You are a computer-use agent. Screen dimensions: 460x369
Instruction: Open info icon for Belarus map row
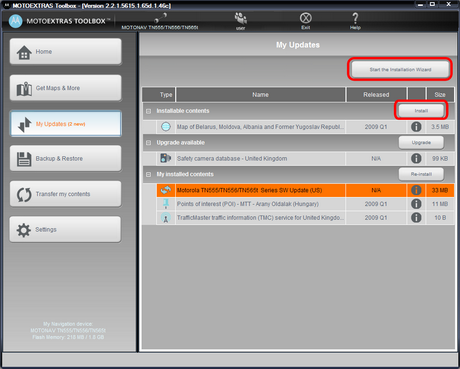pos(416,127)
